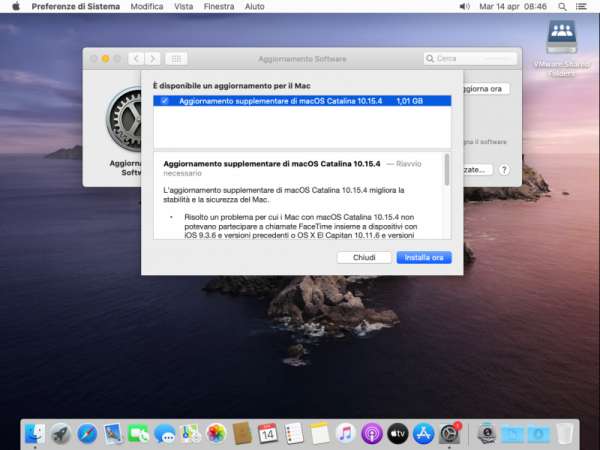Click the Software Update gear icon
Screen dimensions: 600x450
(x=124, y=119)
